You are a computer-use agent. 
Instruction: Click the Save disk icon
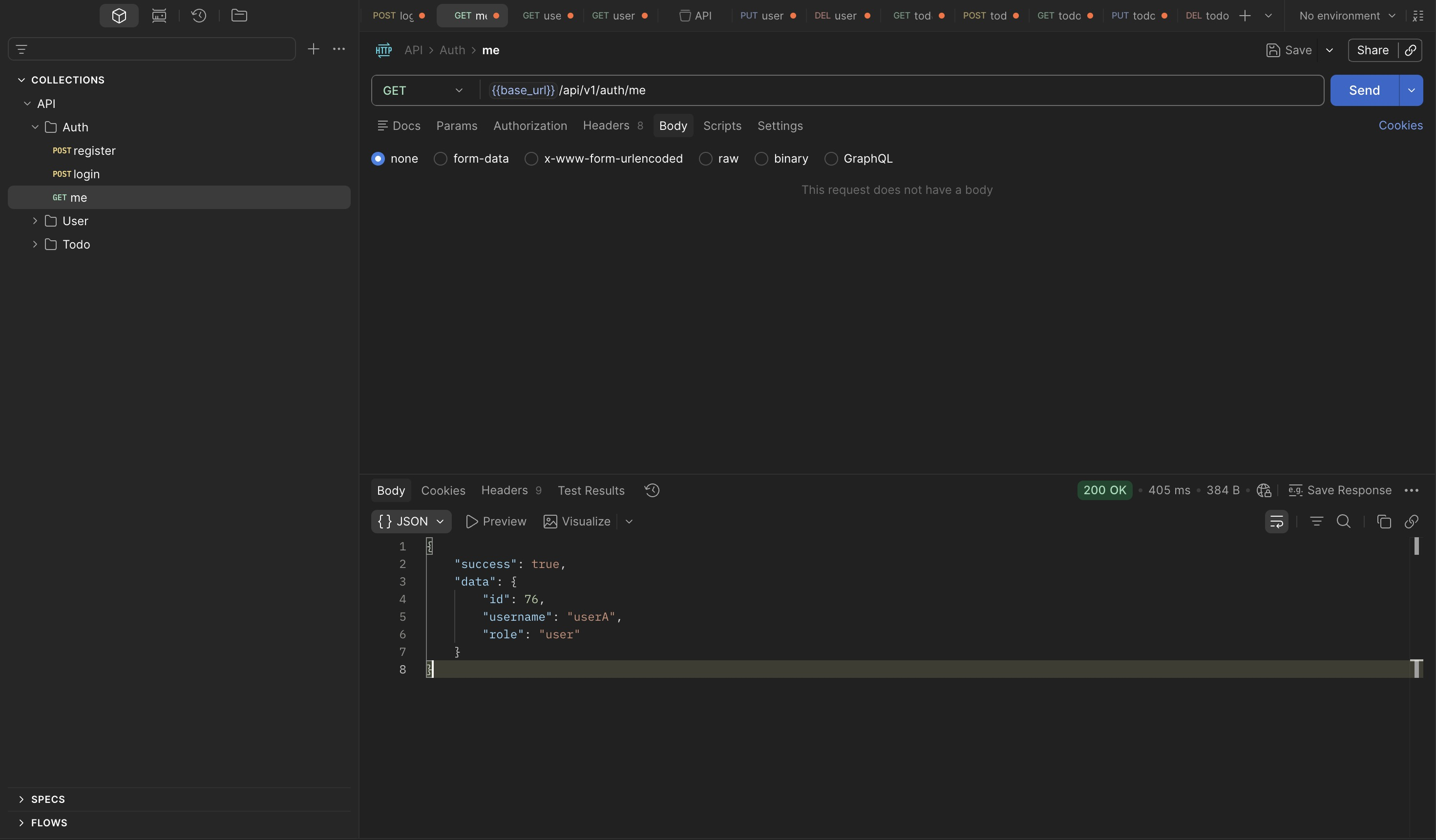click(1272, 50)
